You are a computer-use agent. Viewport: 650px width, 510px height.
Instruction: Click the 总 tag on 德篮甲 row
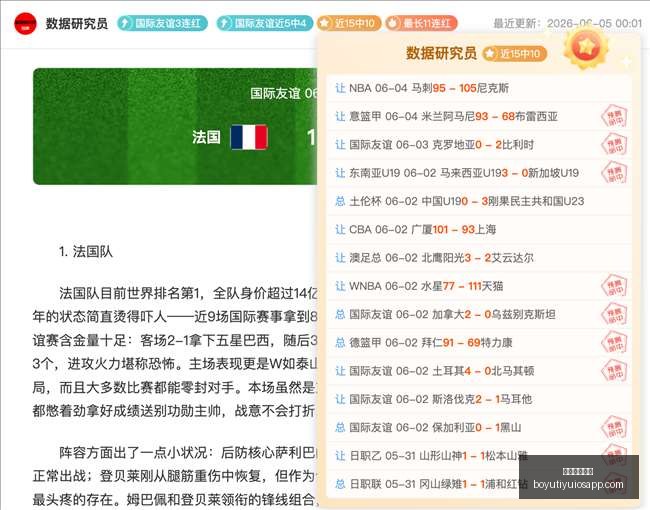(340, 342)
